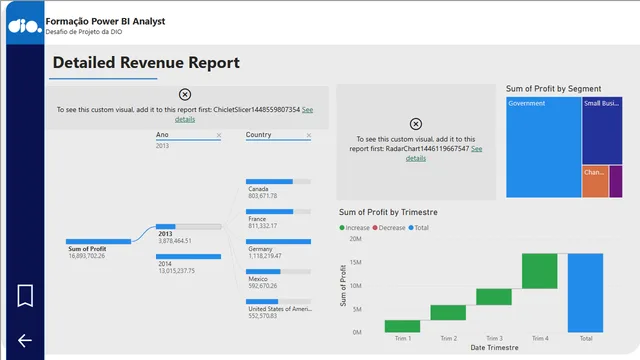Select the Small Business segment in the treemap
This screenshot has height=360, width=640.
(602, 130)
